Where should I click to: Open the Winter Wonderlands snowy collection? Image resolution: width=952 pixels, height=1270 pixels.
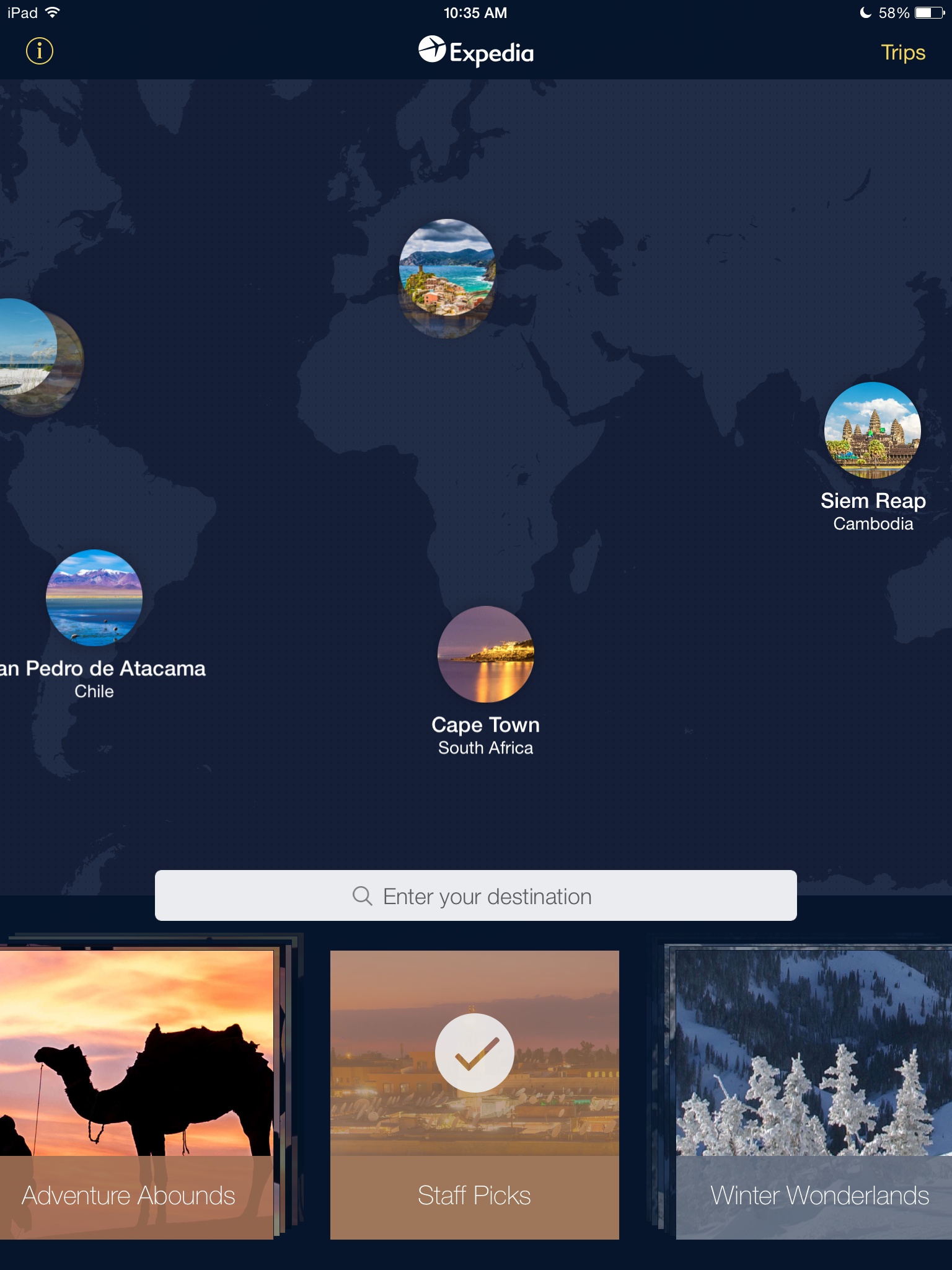(814, 1095)
